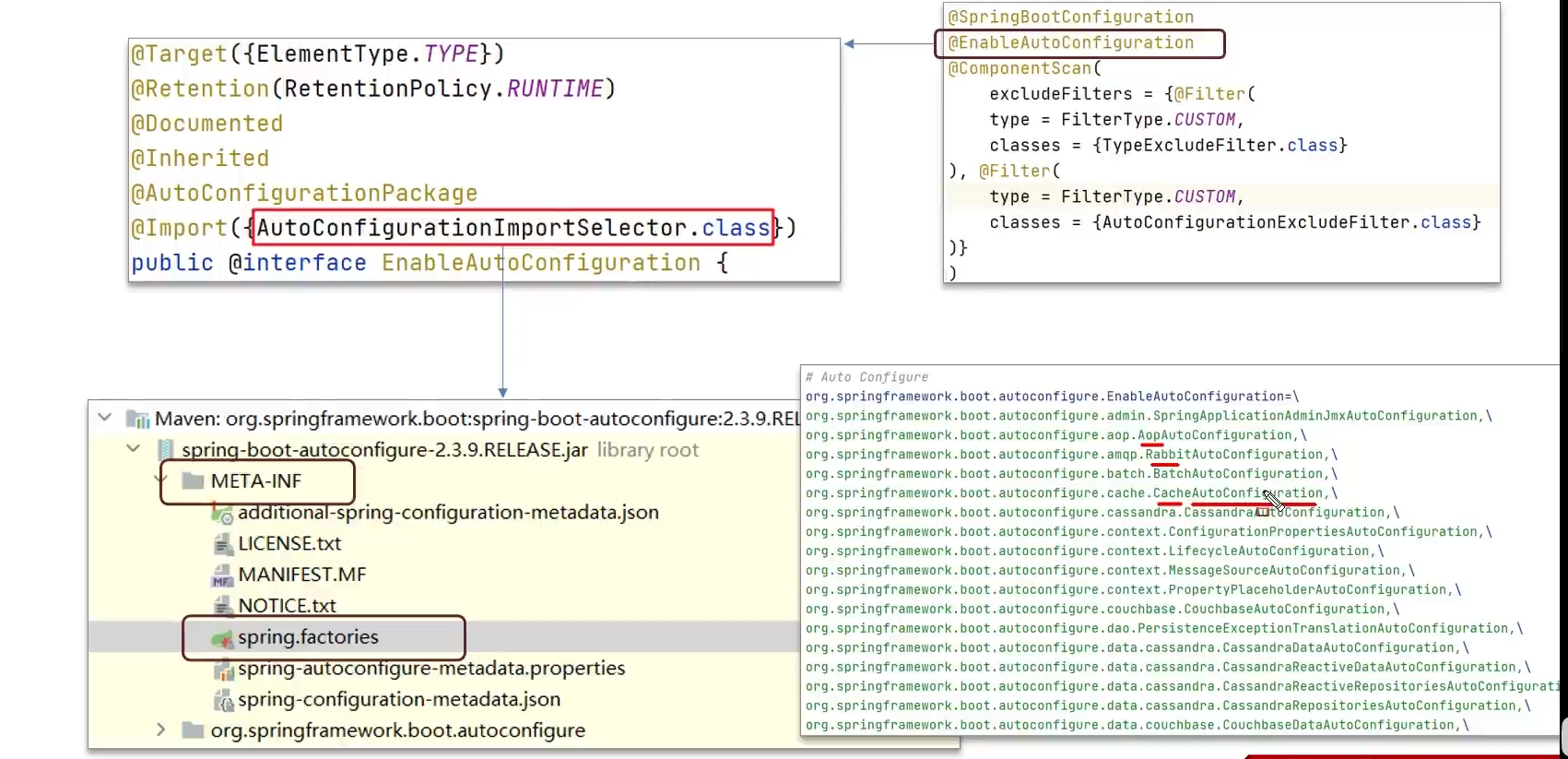Collapse the spring-boot-autoconfigure jar library root
1568x759 pixels.
134,449
